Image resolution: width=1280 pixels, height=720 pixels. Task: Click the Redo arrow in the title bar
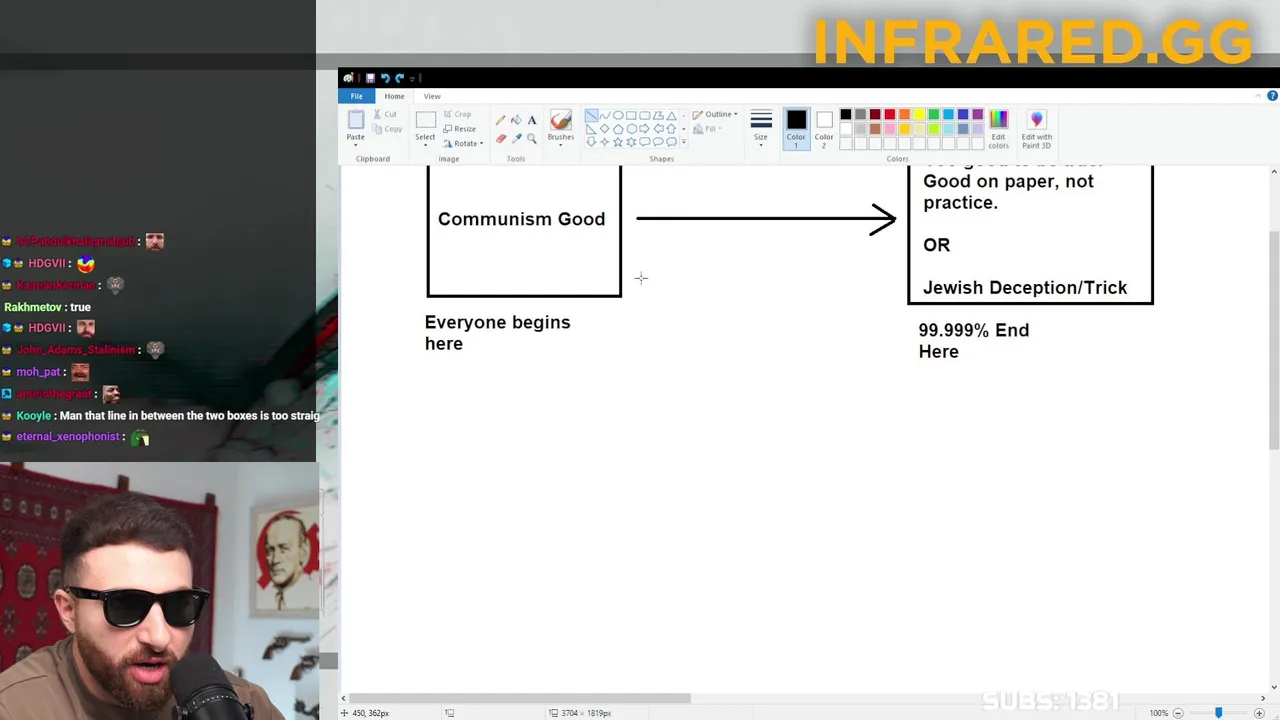399,78
